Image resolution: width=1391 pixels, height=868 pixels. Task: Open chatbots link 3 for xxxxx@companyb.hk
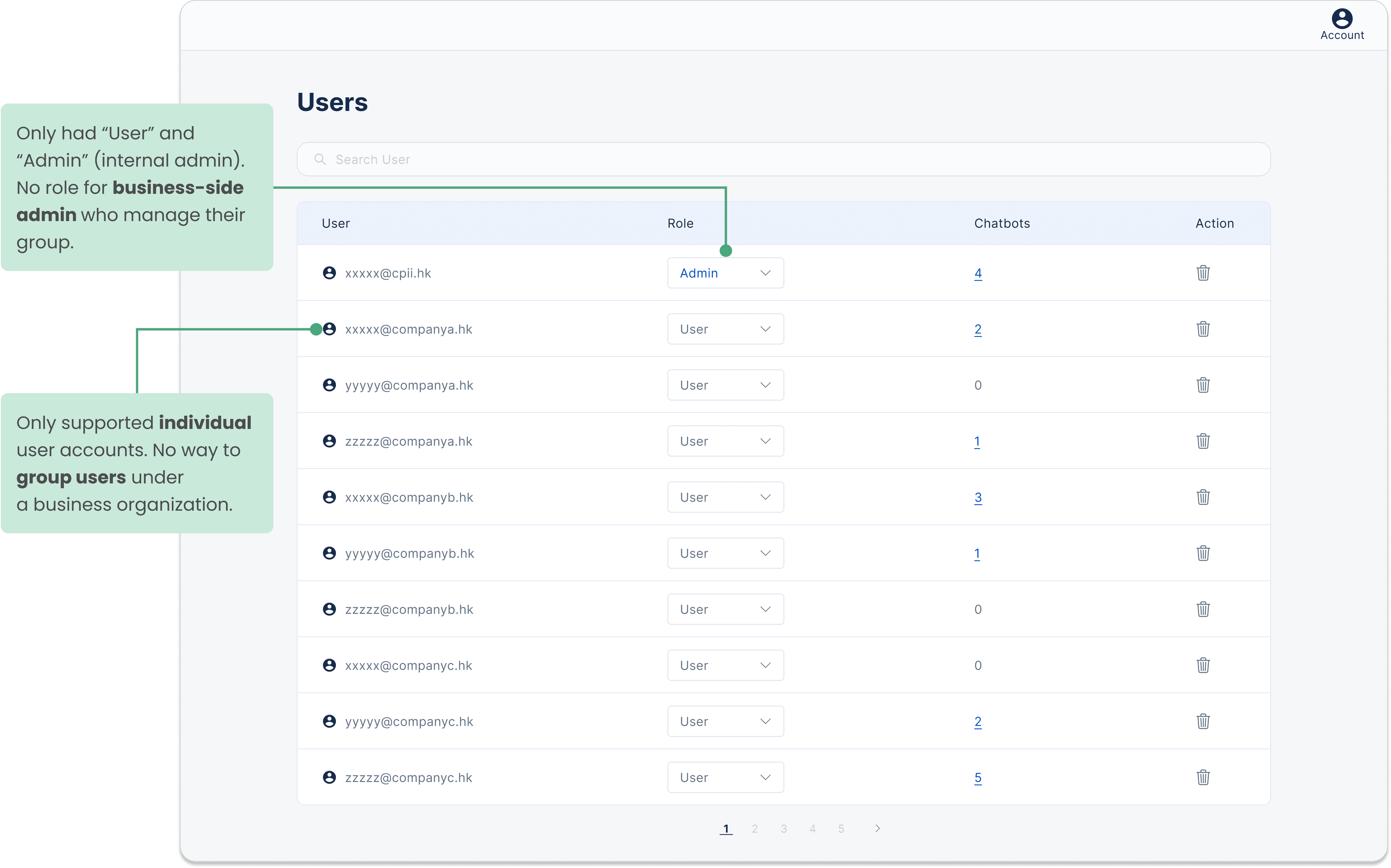(977, 497)
